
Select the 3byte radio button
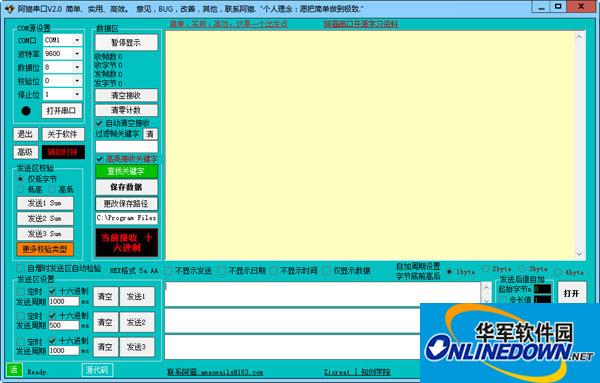click(x=522, y=269)
